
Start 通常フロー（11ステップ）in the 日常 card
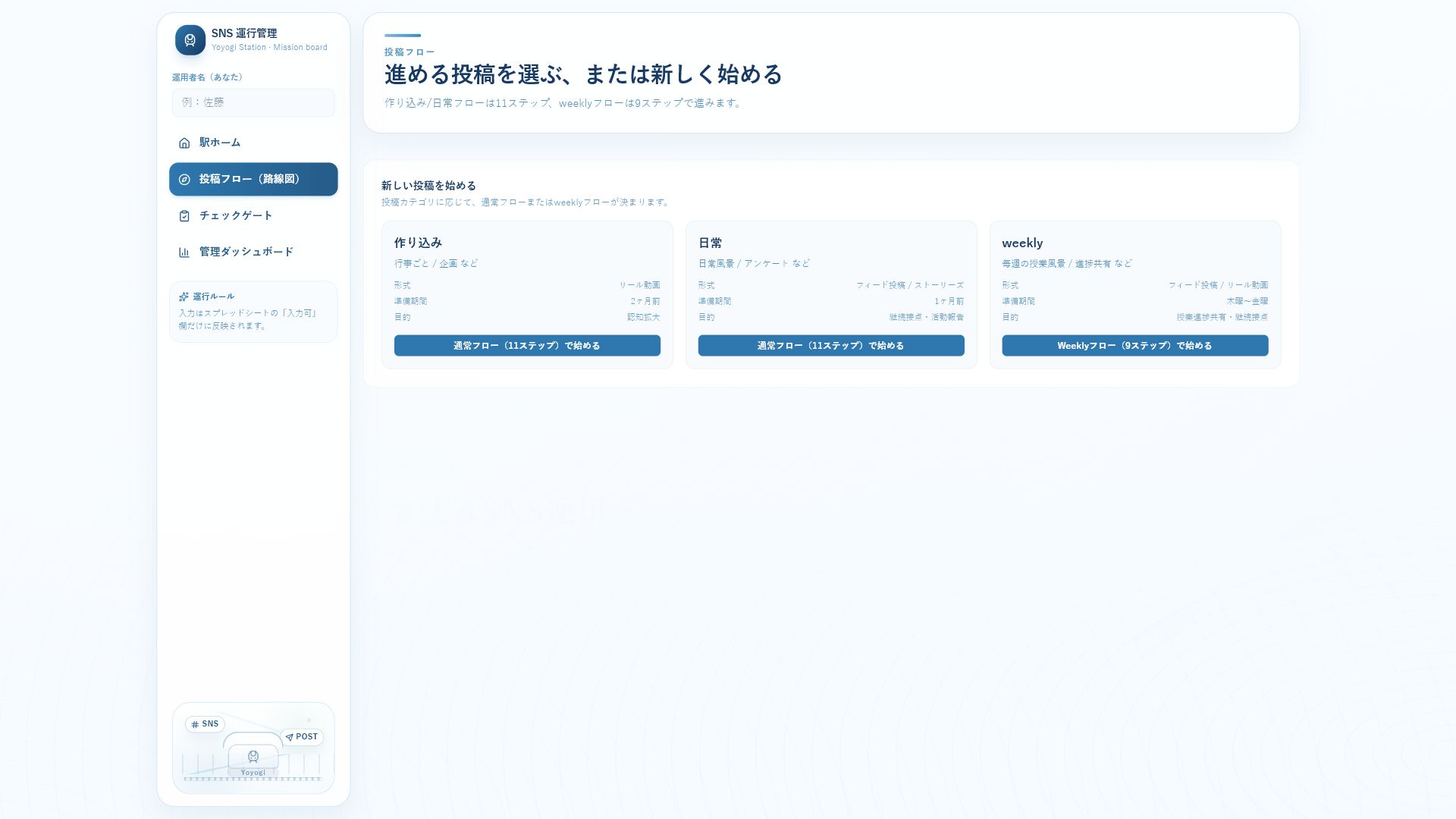[831, 346]
